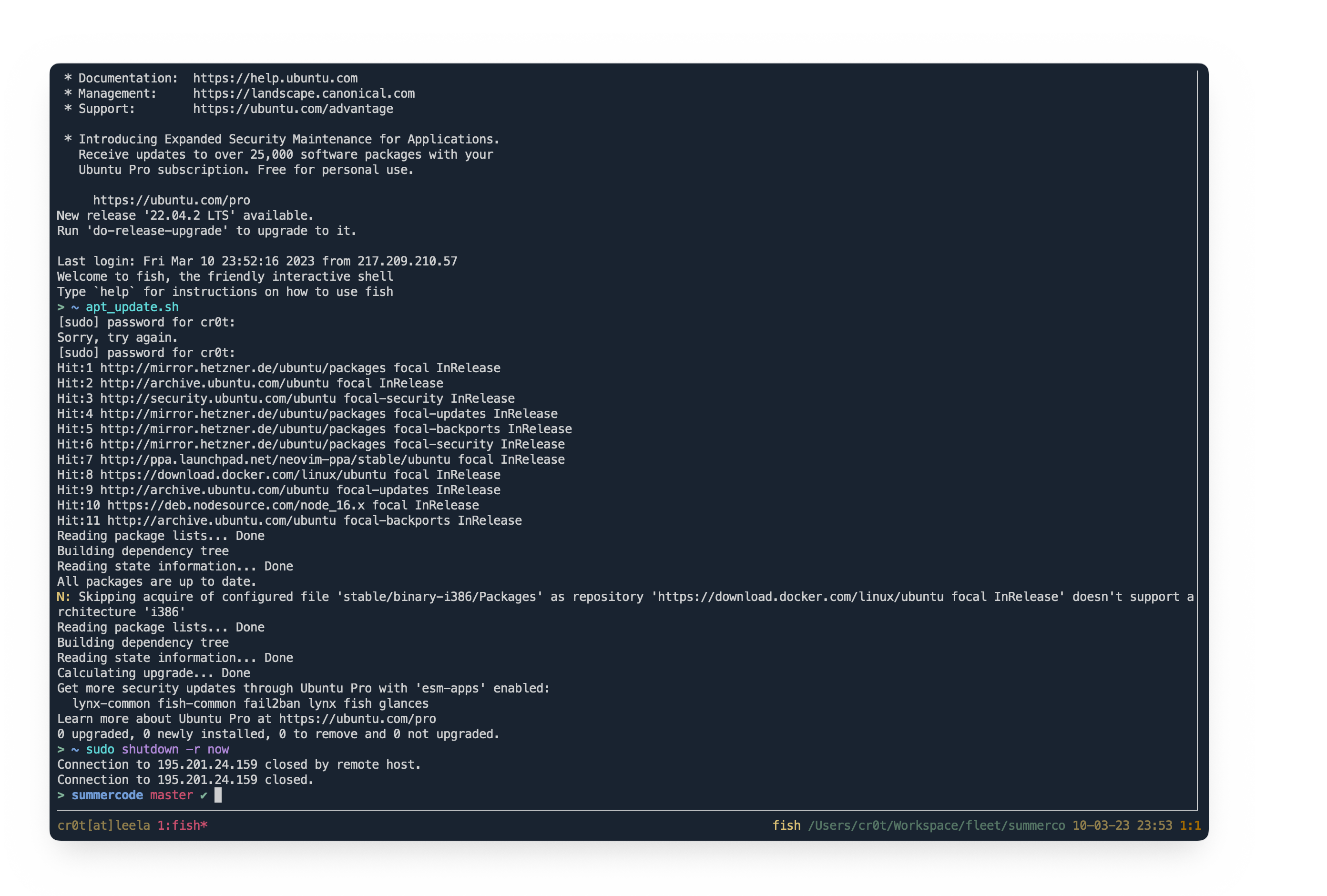This screenshot has width=1327, height=896.
Task: Click the sudo shutdown command line
Action: [158, 749]
